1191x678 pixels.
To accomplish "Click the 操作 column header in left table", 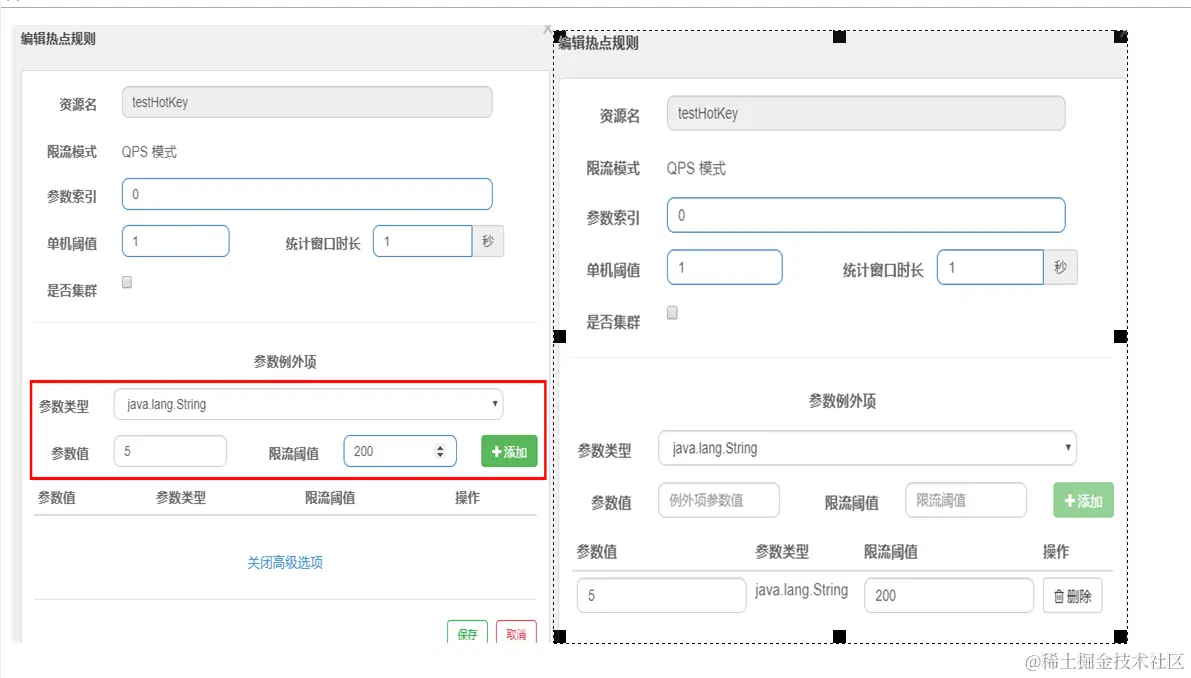I will click(467, 497).
